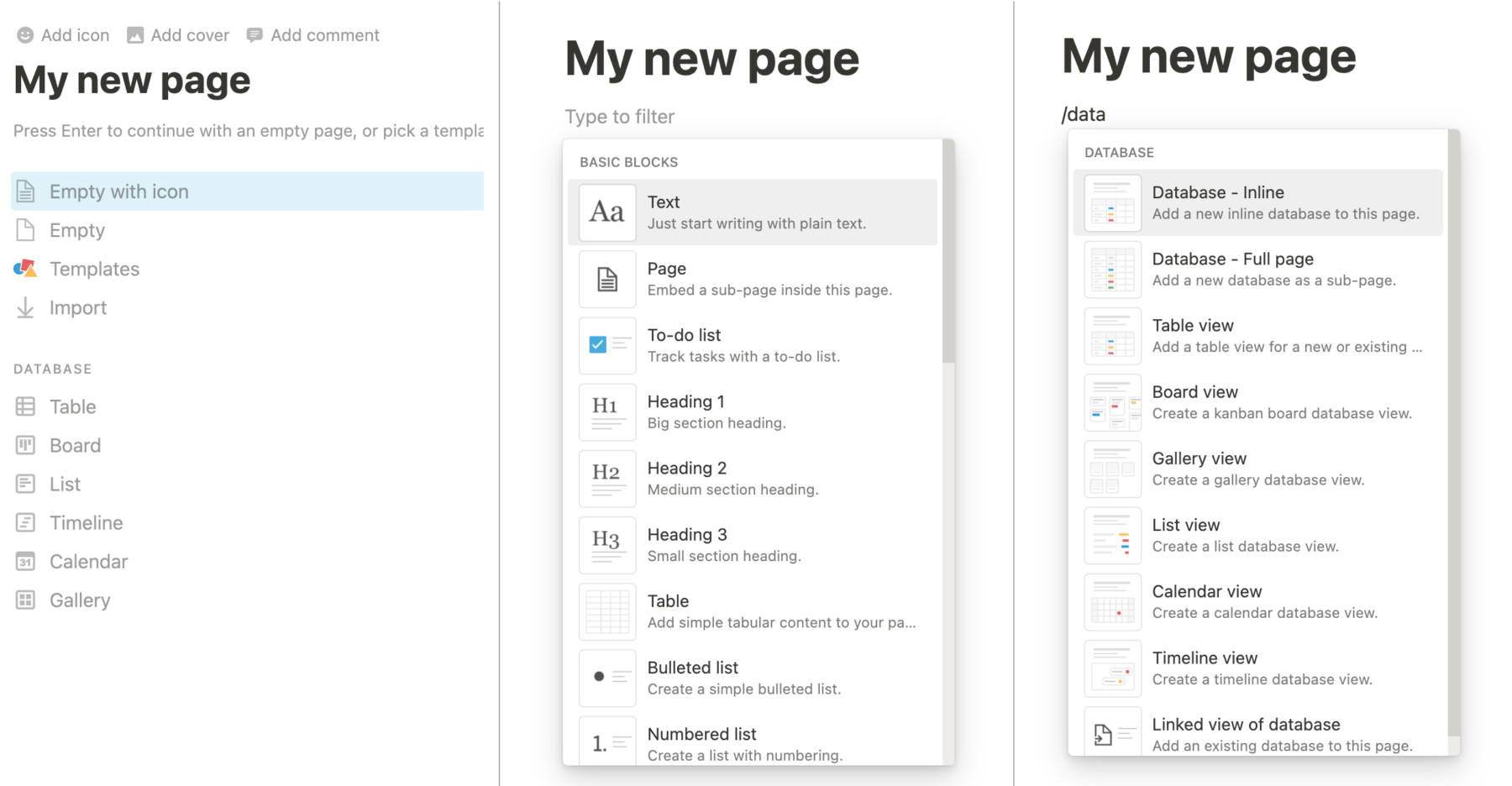The height and width of the screenshot is (786, 1512).
Task: Click the Add cover image icon
Action: [x=135, y=35]
